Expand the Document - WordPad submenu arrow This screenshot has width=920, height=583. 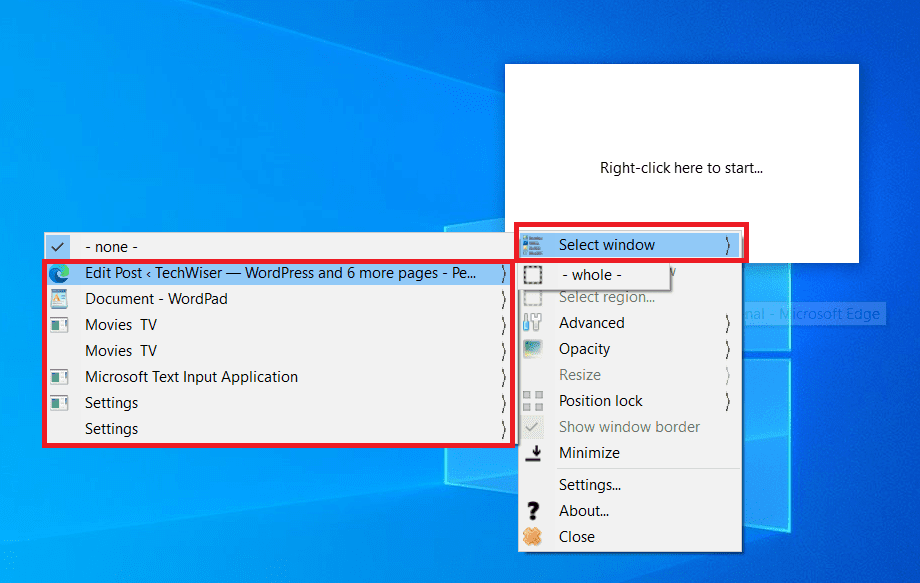click(x=503, y=299)
